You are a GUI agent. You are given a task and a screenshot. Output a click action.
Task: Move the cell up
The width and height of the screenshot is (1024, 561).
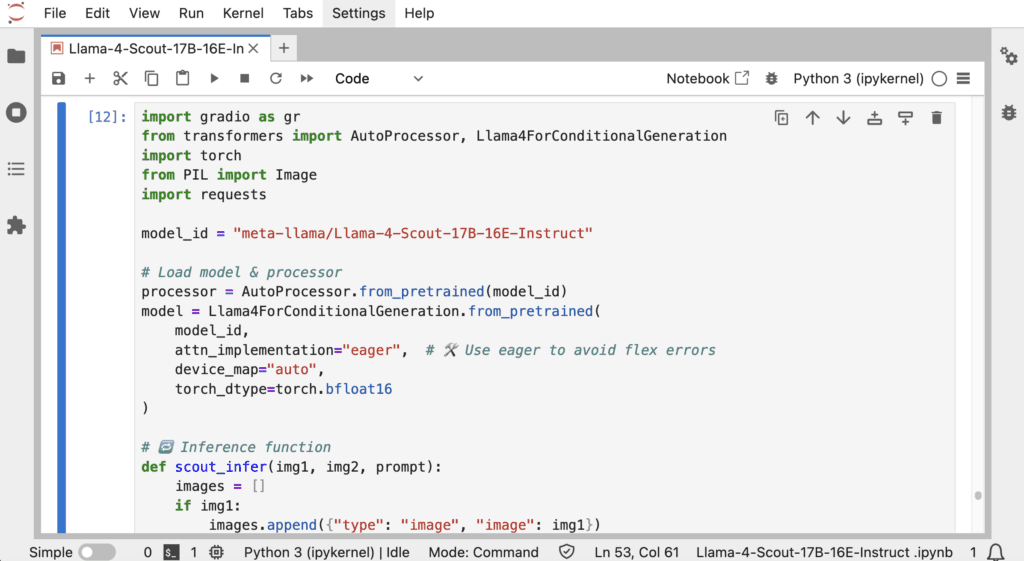tap(812, 118)
